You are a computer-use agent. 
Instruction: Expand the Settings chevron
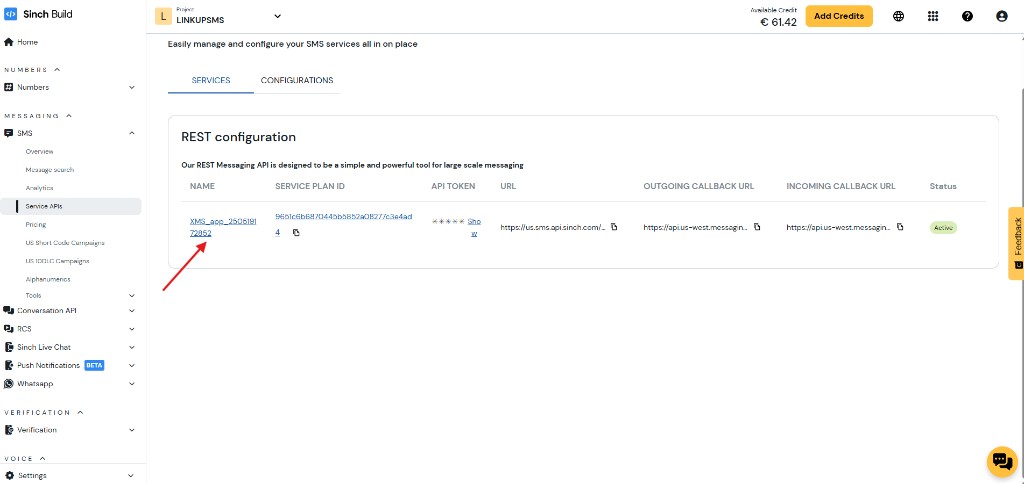point(131,476)
